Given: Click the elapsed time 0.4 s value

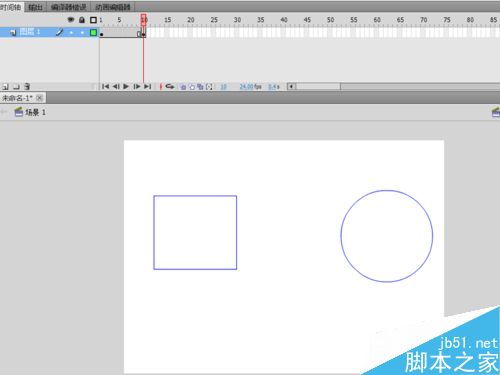Looking at the screenshot, I should 274,87.
